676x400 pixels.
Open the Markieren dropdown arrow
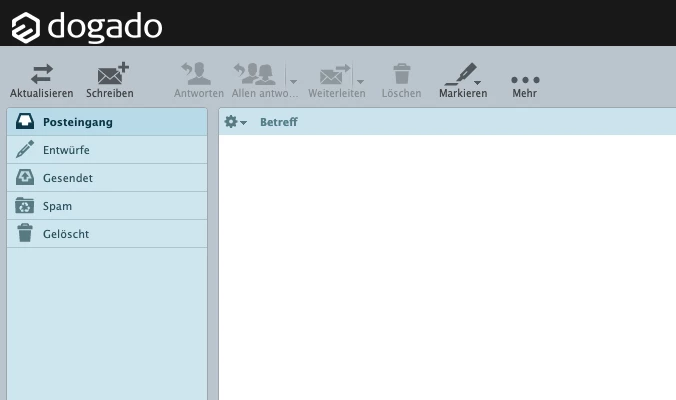point(478,82)
